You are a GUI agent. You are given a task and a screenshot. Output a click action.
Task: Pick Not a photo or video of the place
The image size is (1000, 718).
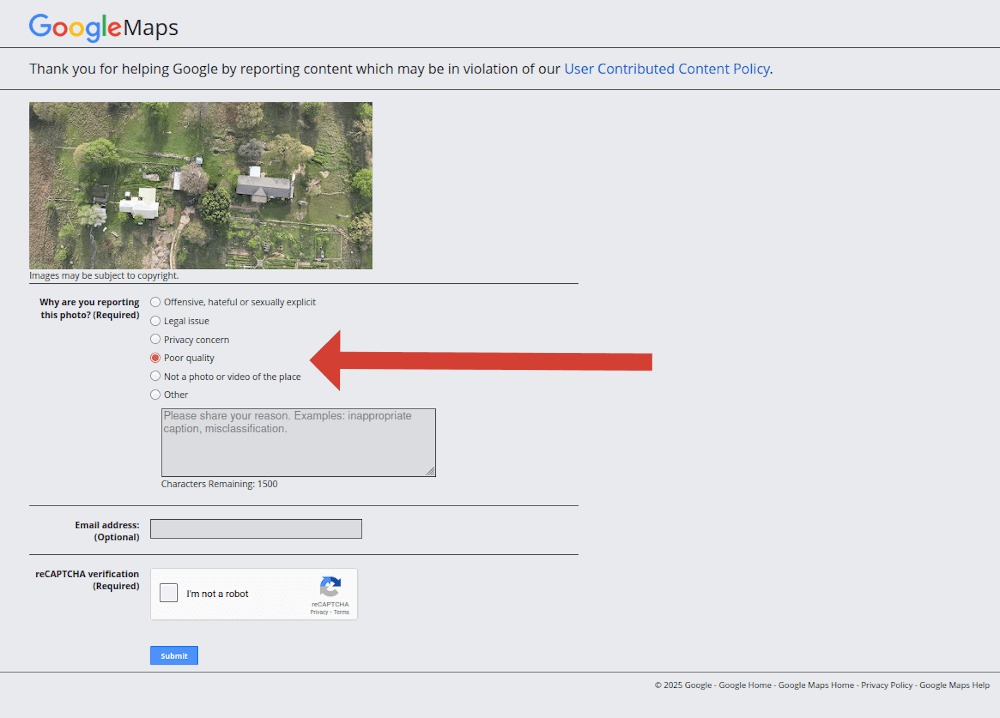(x=155, y=375)
